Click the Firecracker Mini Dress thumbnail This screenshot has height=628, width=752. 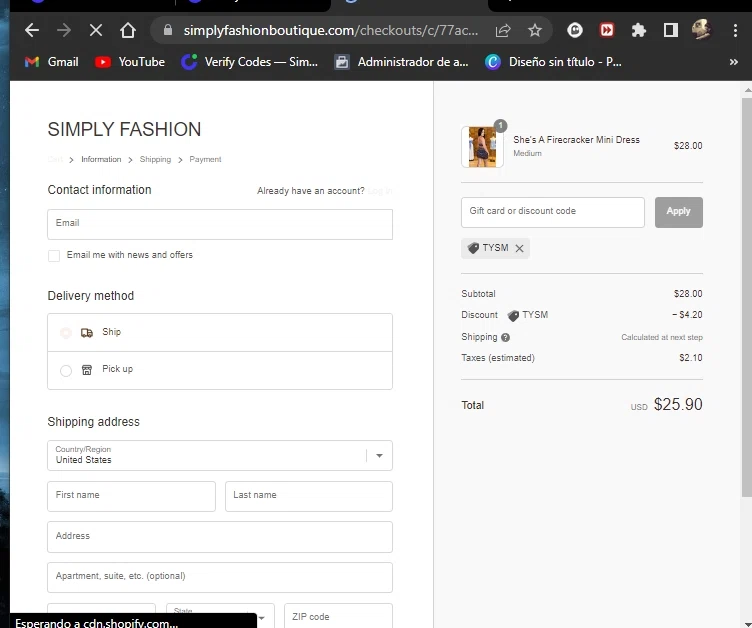482,146
